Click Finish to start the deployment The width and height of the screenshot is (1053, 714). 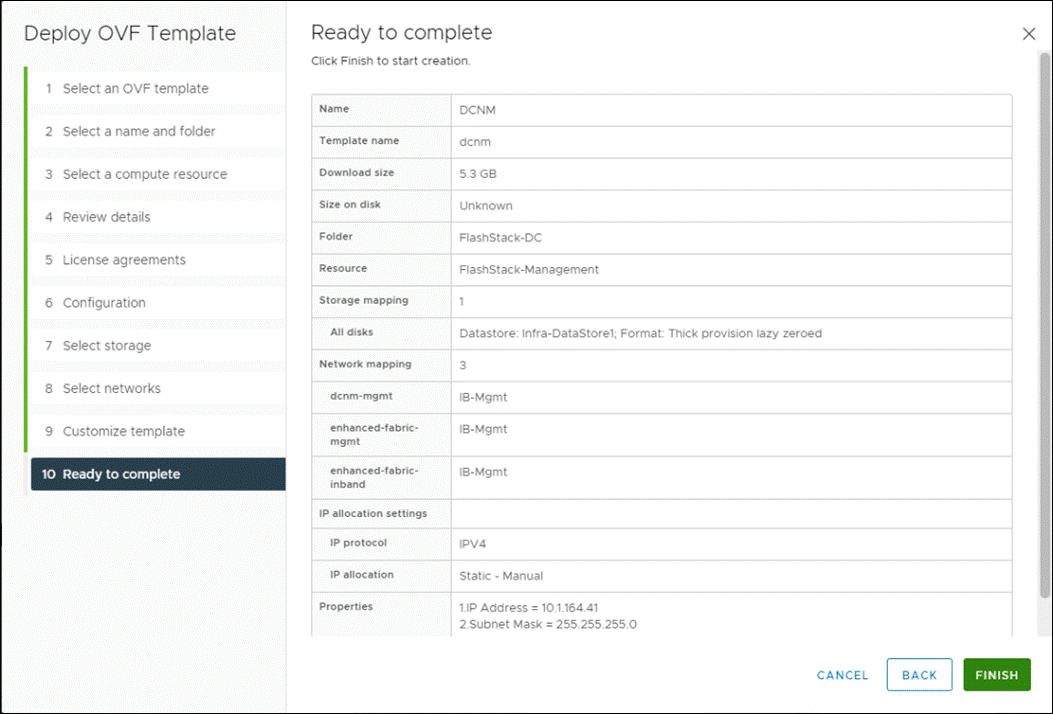[x=996, y=675]
